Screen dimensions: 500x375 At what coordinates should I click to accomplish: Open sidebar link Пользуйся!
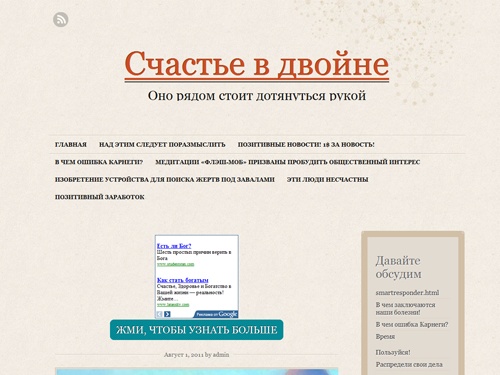pos(393,352)
